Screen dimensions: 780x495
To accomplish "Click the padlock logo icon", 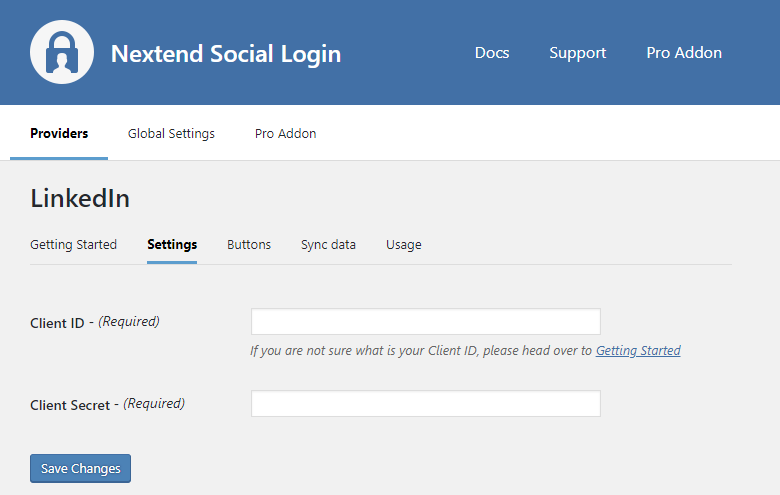I will [x=62, y=52].
